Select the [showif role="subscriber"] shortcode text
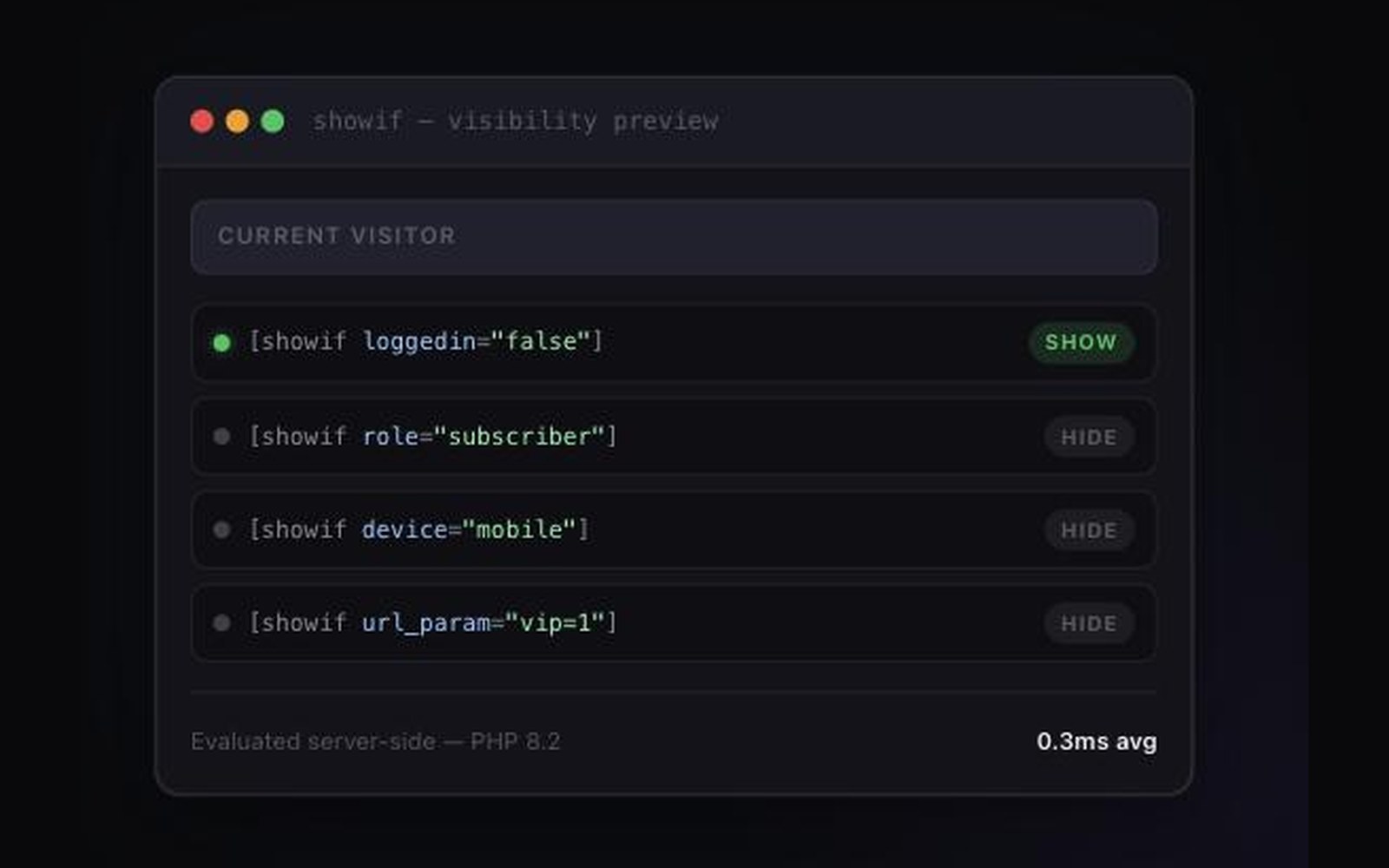 click(x=432, y=436)
